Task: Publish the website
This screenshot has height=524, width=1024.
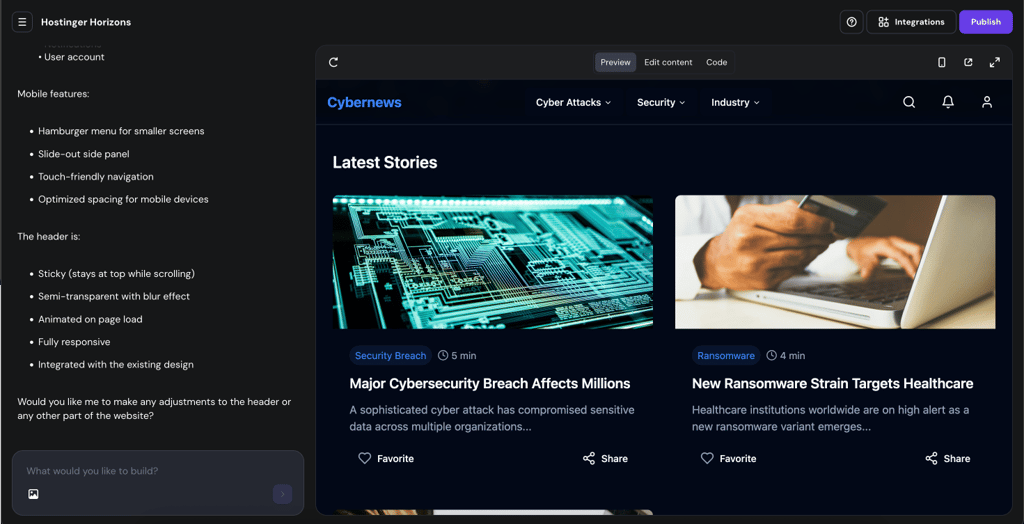Action: (x=985, y=22)
